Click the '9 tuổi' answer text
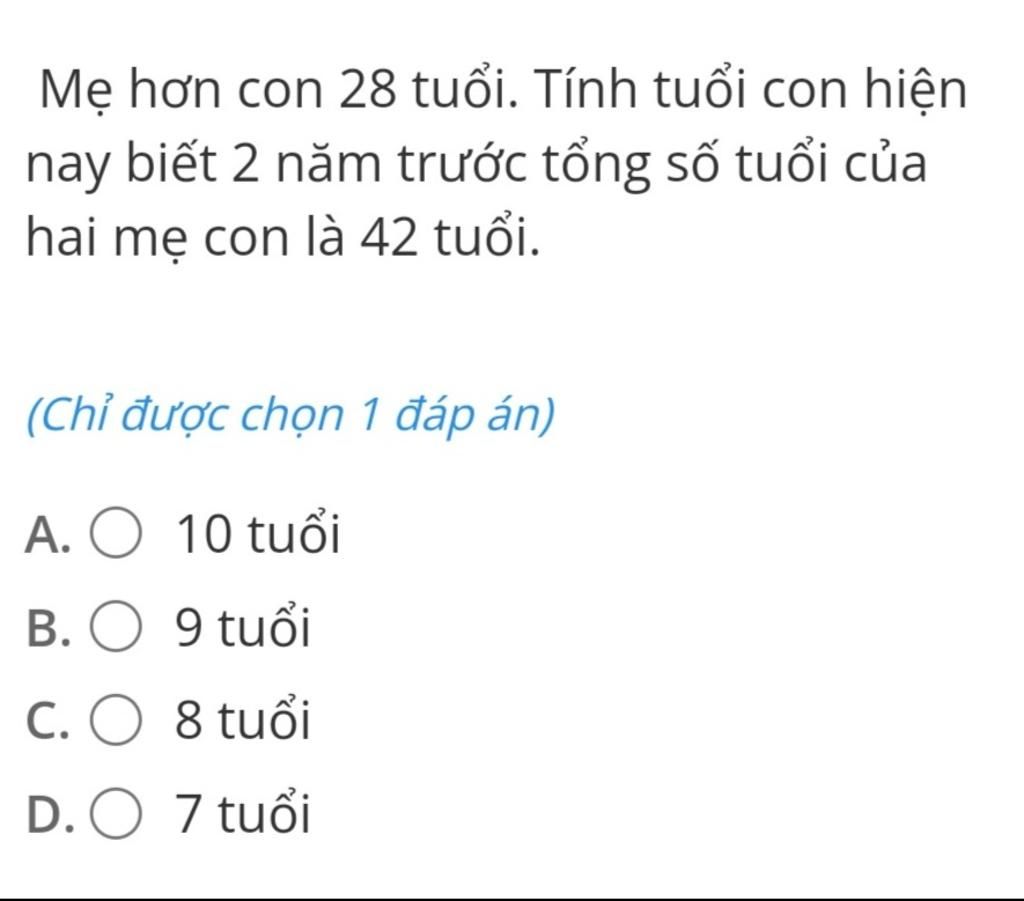Image resolution: width=1024 pixels, height=901 pixels. coord(241,628)
